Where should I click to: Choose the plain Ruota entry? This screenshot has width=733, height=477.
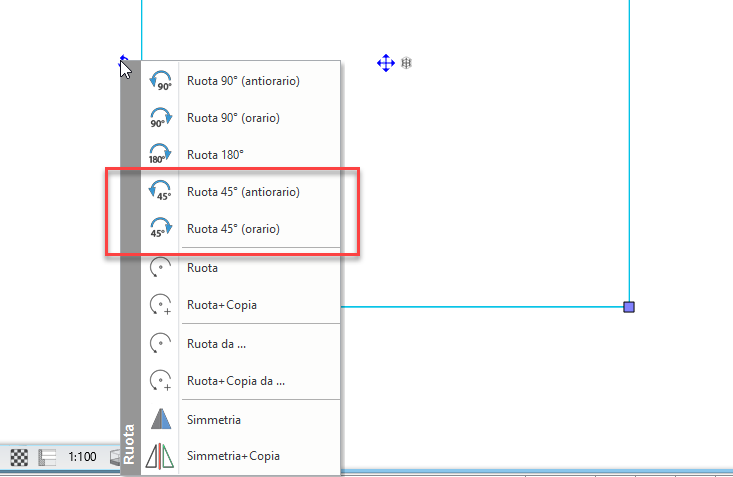pyautogui.click(x=240, y=267)
